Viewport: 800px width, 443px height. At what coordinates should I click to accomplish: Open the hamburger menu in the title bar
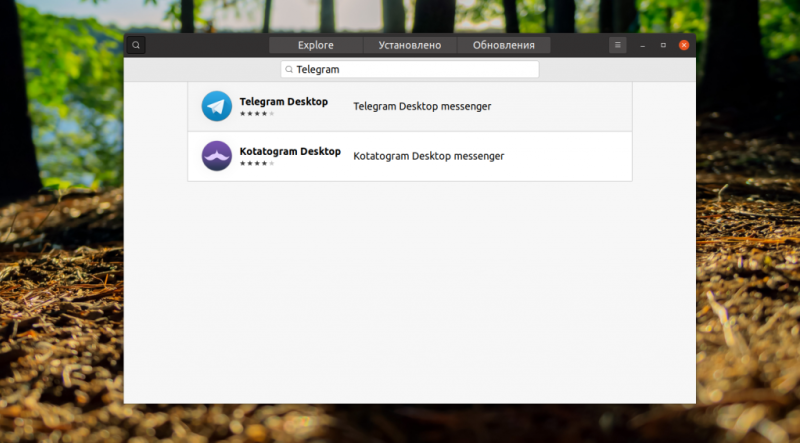(617, 45)
